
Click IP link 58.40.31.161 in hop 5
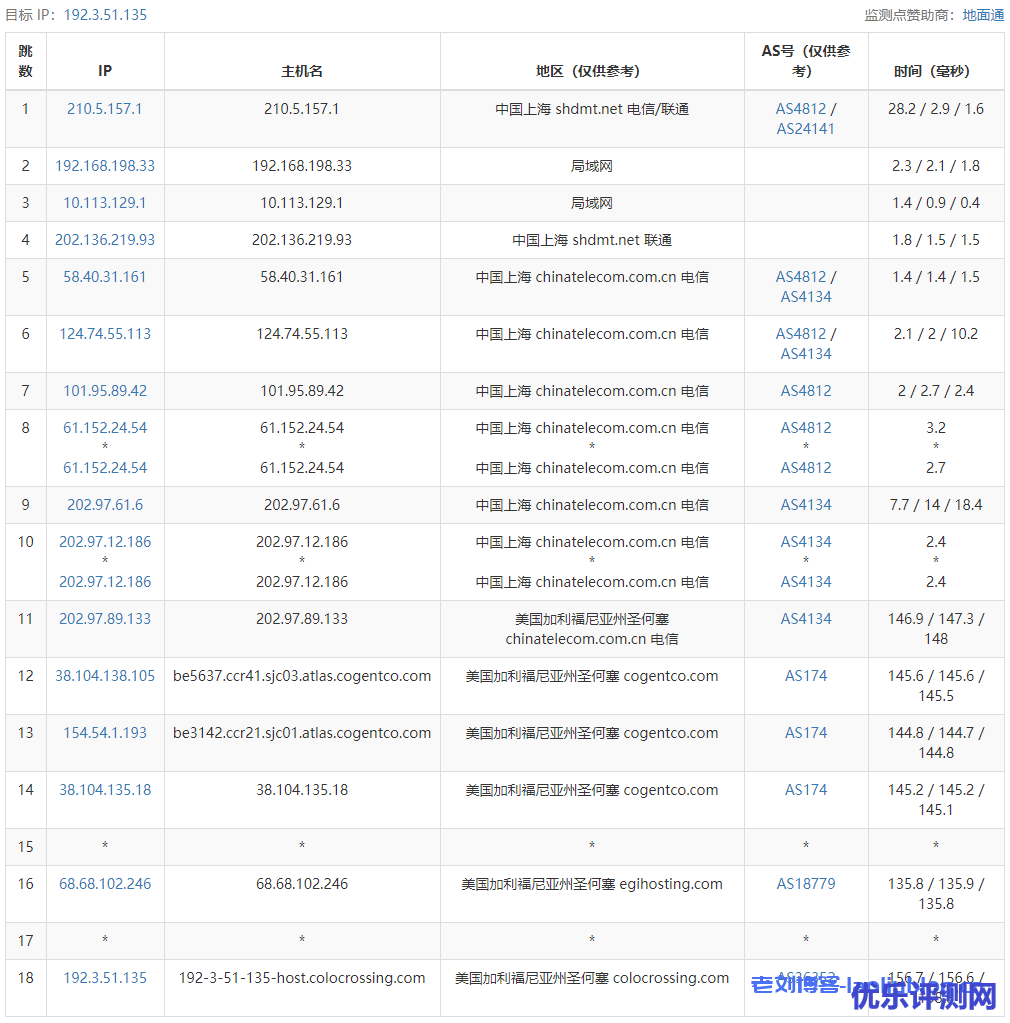coord(105,277)
